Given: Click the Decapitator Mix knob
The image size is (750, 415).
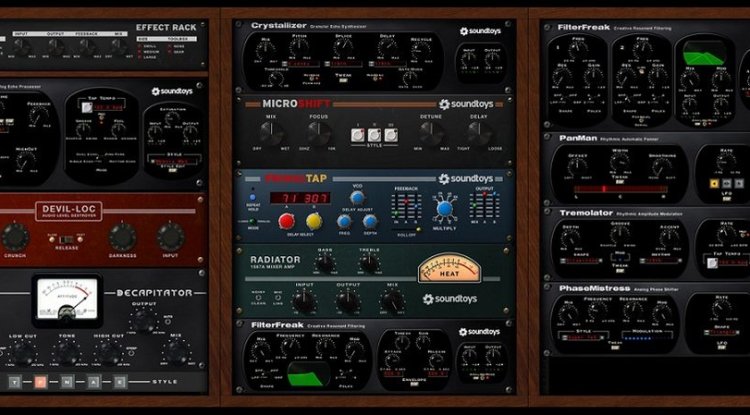Looking at the screenshot, I should click(177, 353).
